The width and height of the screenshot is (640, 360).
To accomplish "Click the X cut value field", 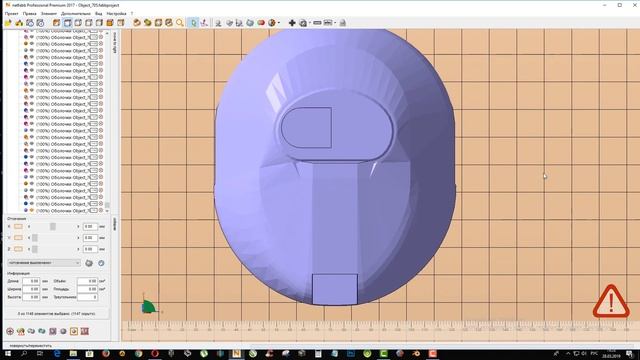I will (x=90, y=227).
